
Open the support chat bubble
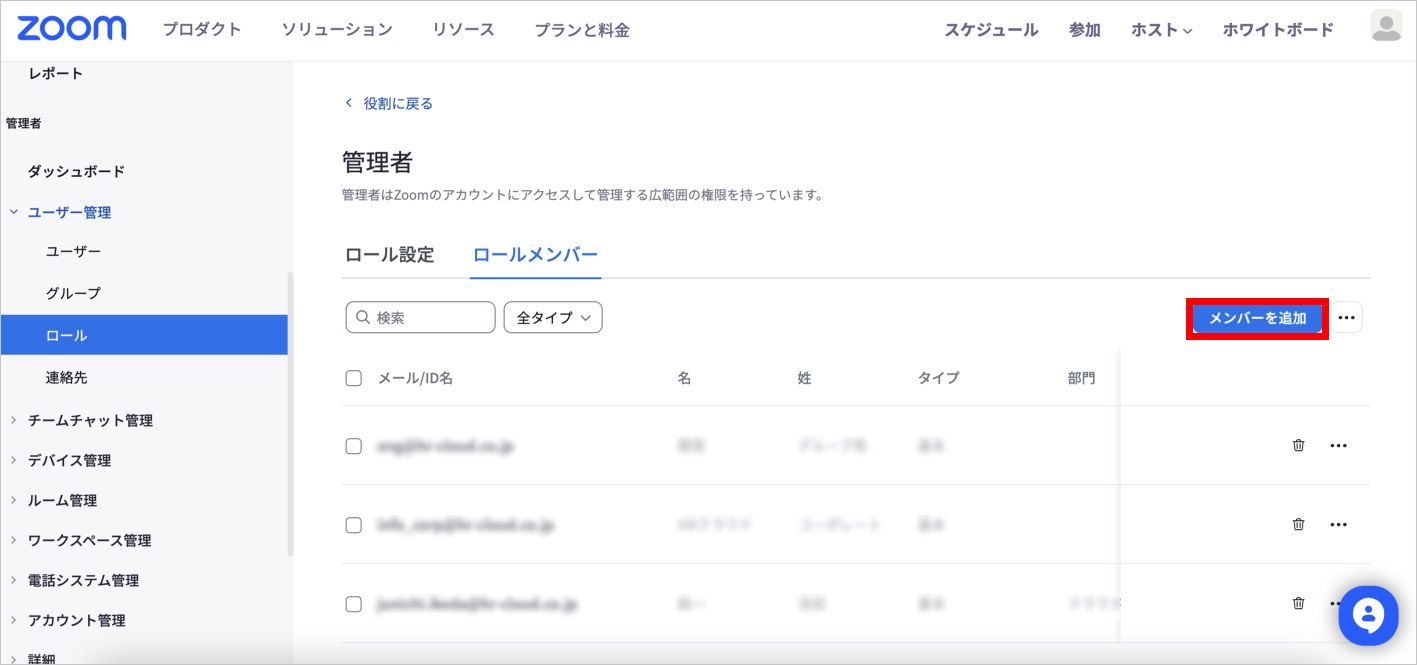point(1368,616)
